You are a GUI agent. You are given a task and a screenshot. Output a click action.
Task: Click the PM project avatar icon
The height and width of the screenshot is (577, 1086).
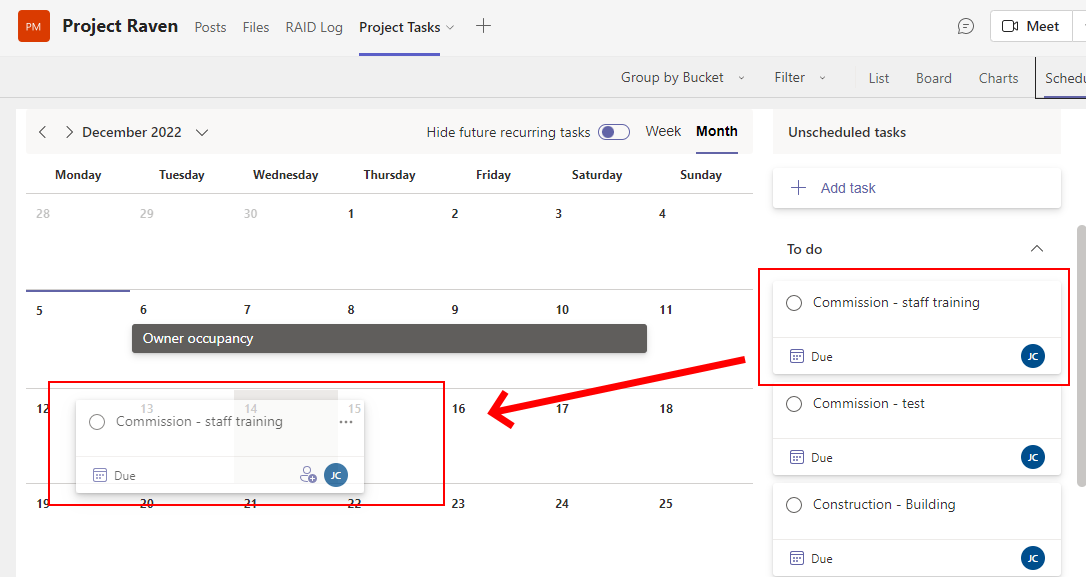tap(33, 26)
